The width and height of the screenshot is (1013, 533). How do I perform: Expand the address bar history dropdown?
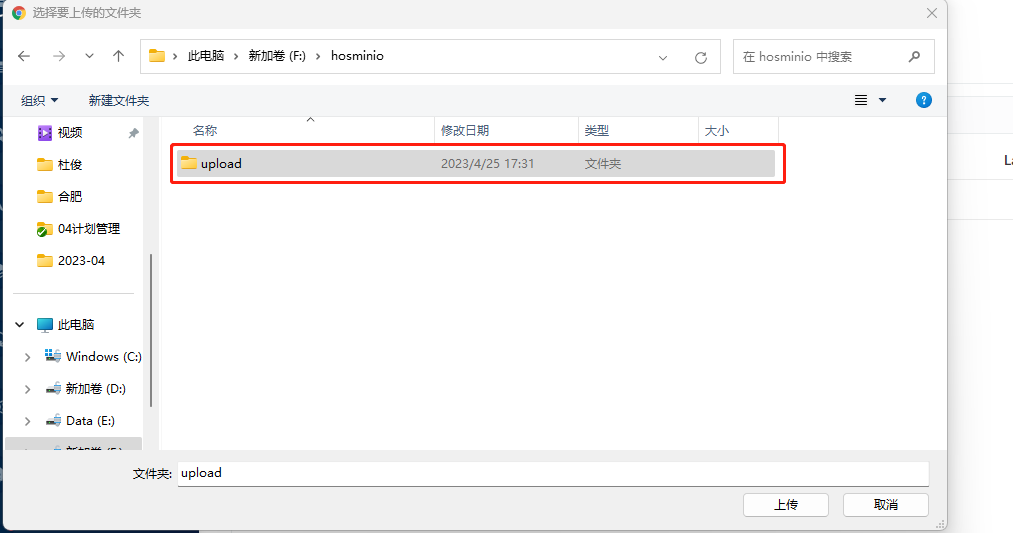tap(663, 58)
